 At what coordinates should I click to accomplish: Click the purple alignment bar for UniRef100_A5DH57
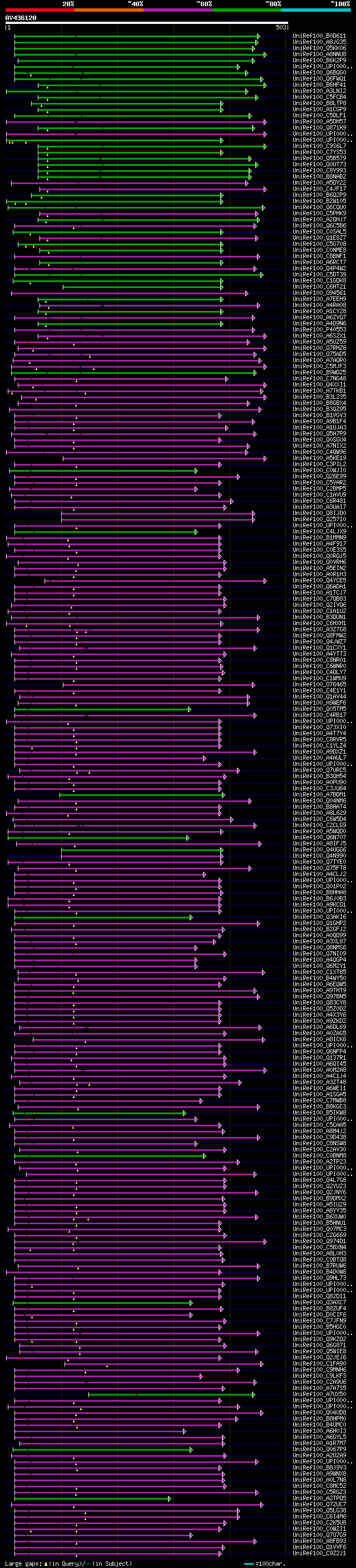[136, 122]
